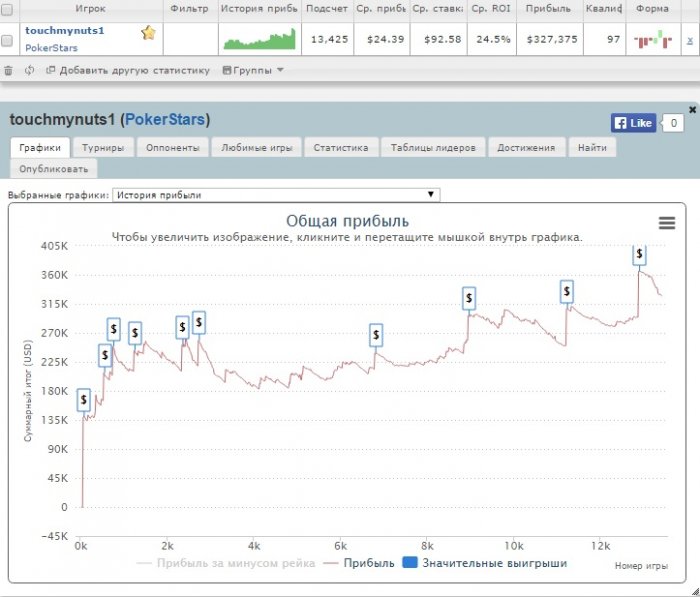This screenshot has width=700, height=597.
Task: Toggle Значительные выигрыши legend item
Action: click(x=484, y=563)
